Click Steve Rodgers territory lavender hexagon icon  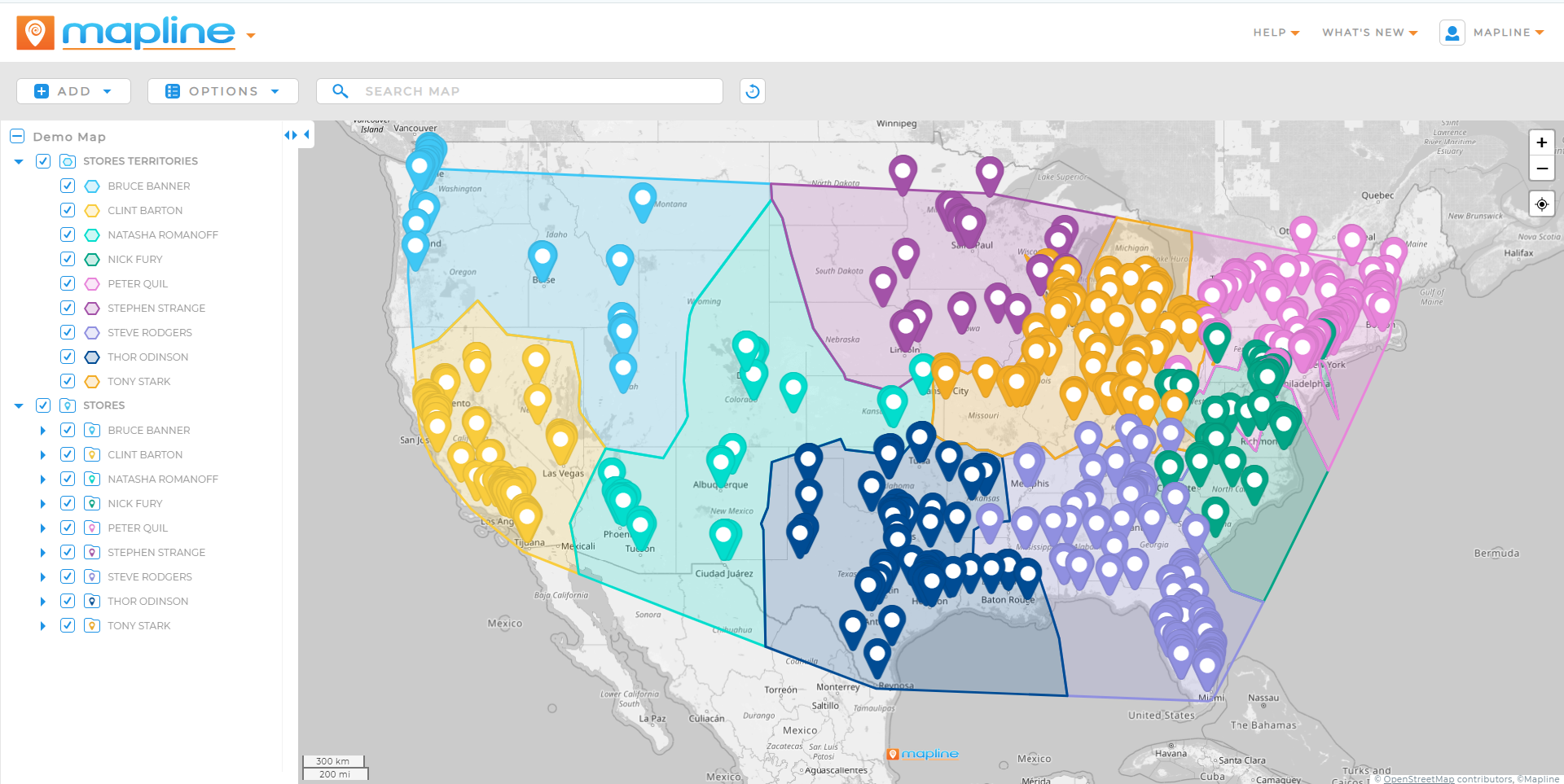click(92, 332)
